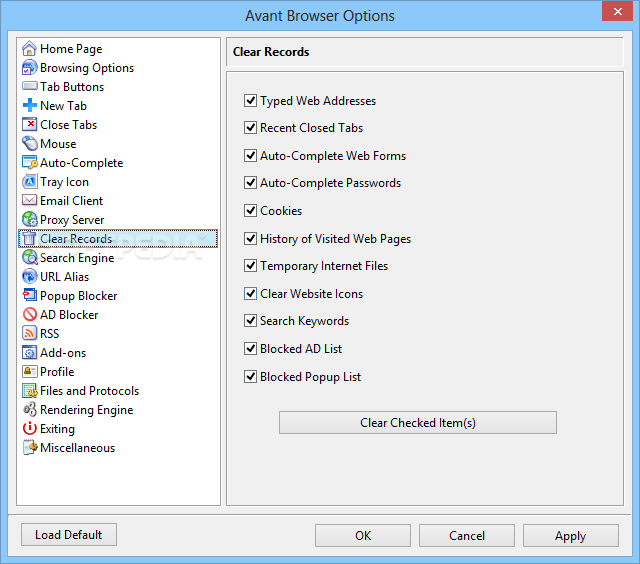Open Search Engine settings
The width and height of the screenshot is (640, 564).
[77, 258]
